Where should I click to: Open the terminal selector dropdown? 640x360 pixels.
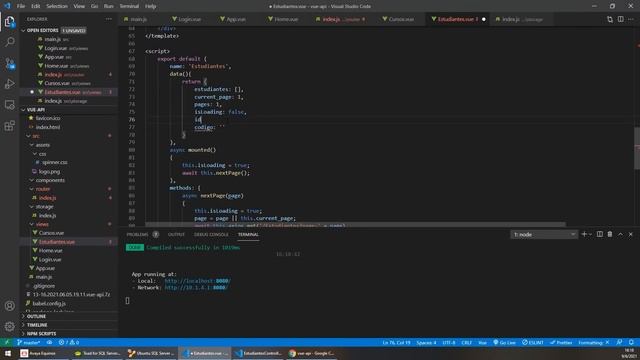pos(544,234)
